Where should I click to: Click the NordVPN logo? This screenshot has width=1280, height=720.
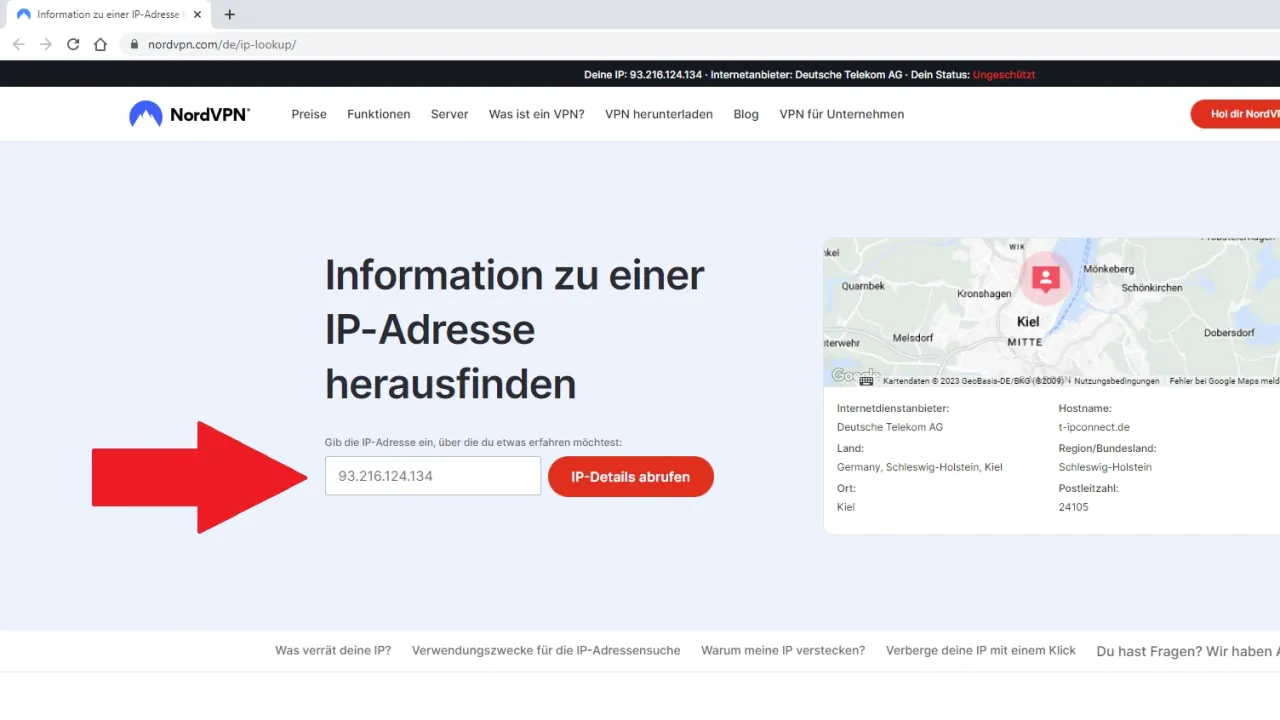click(x=189, y=114)
